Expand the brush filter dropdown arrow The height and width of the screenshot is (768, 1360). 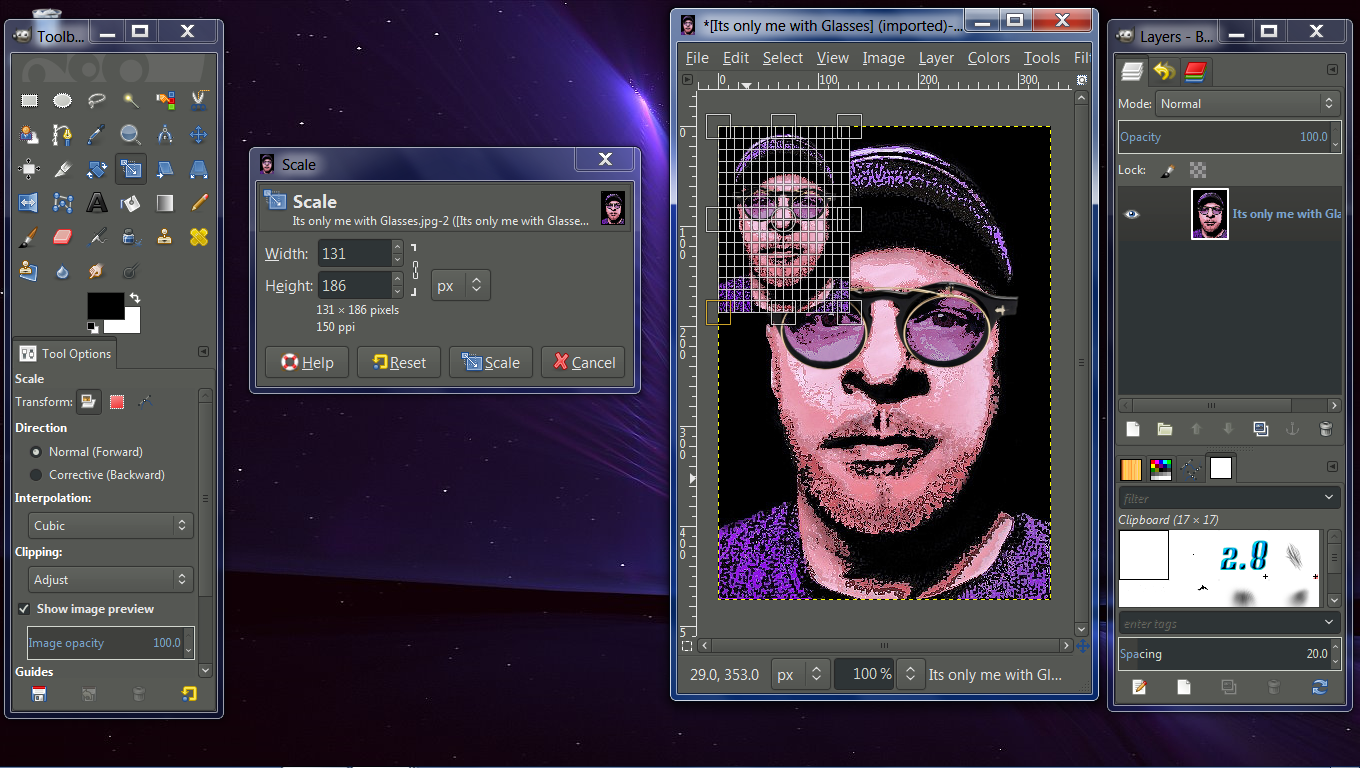pos(1329,497)
